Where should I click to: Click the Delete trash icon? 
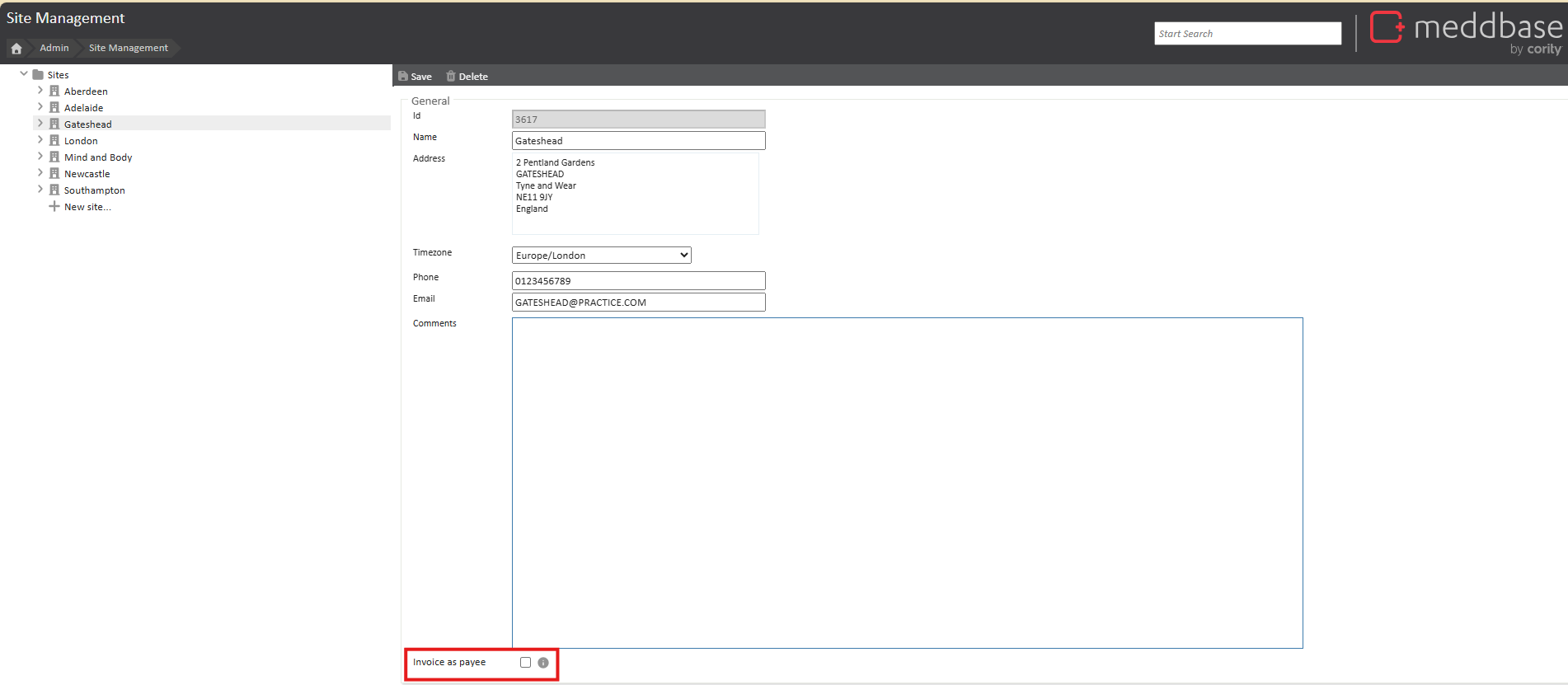point(451,77)
